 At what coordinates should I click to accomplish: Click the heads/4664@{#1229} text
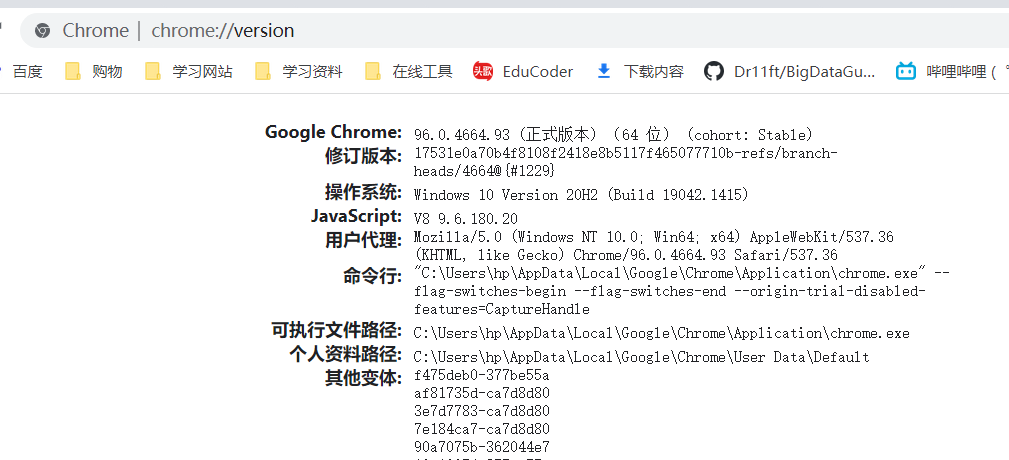pos(484,172)
